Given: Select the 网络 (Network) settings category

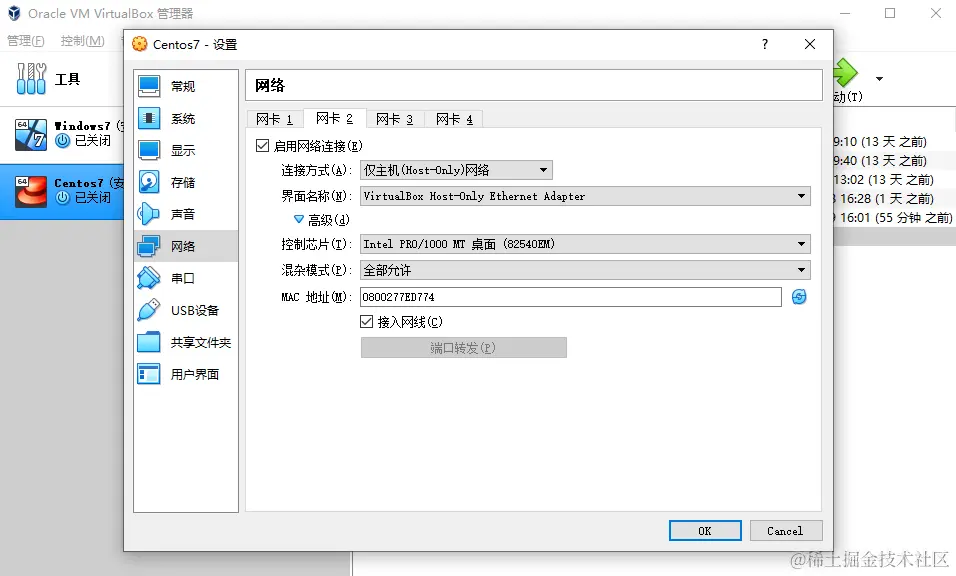Looking at the screenshot, I should point(185,246).
